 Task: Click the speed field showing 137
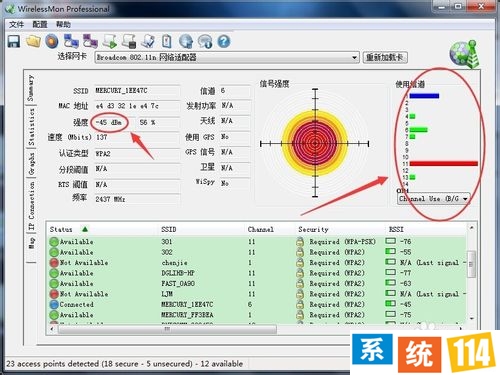tap(137, 137)
